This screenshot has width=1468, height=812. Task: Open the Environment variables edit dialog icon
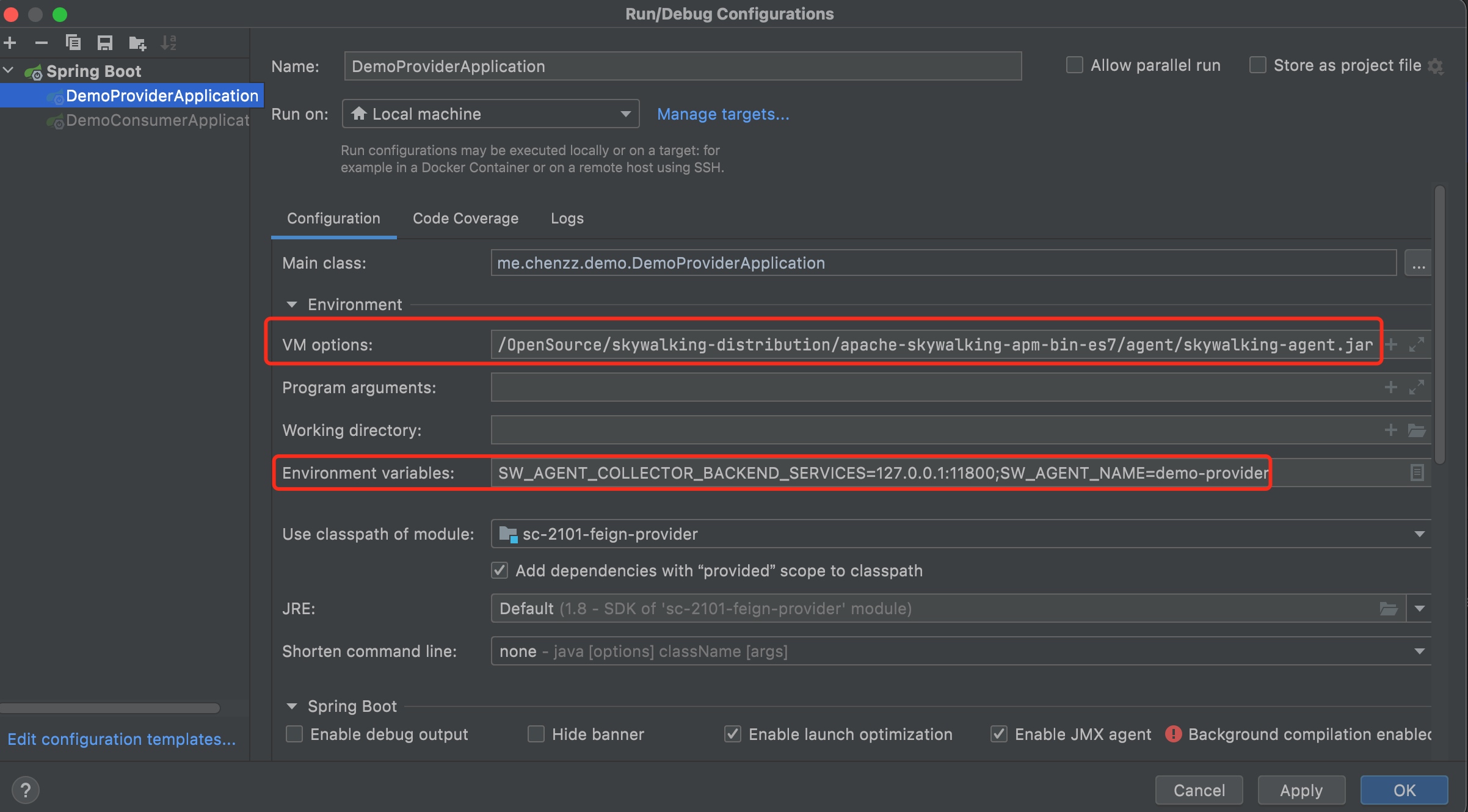coord(1417,473)
